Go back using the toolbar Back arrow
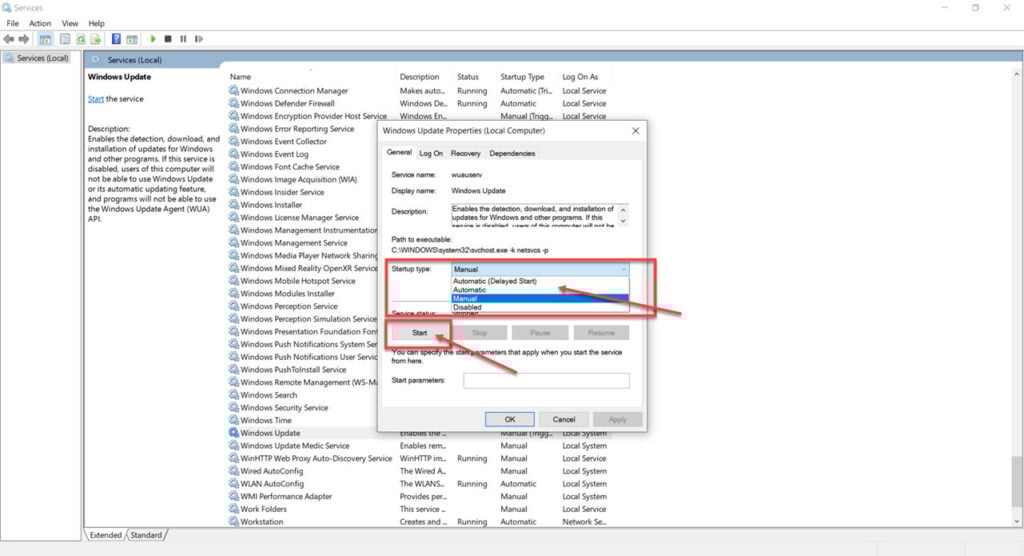The height and width of the screenshot is (556, 1024). coord(9,39)
